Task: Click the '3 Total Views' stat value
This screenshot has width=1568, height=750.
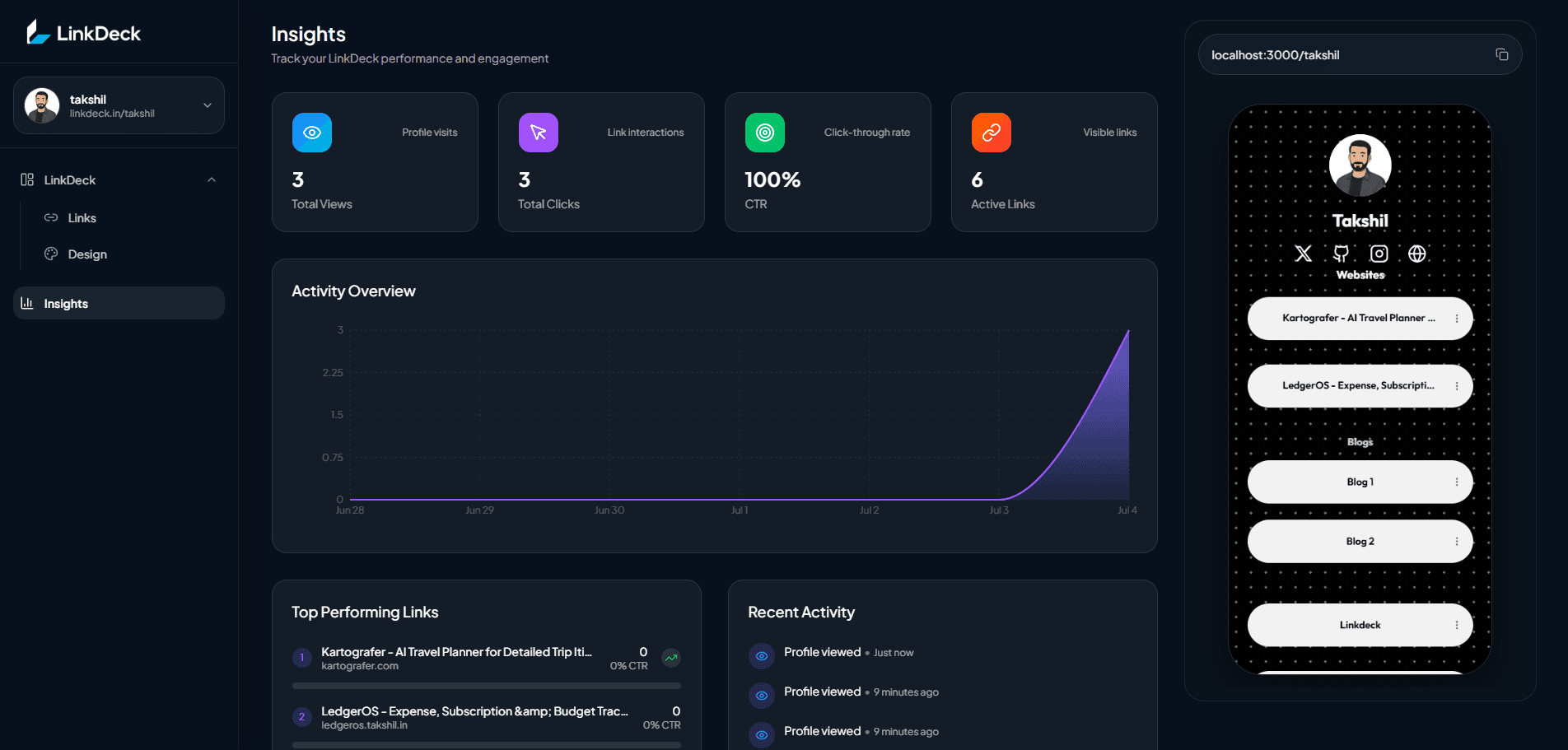Action: [x=298, y=179]
